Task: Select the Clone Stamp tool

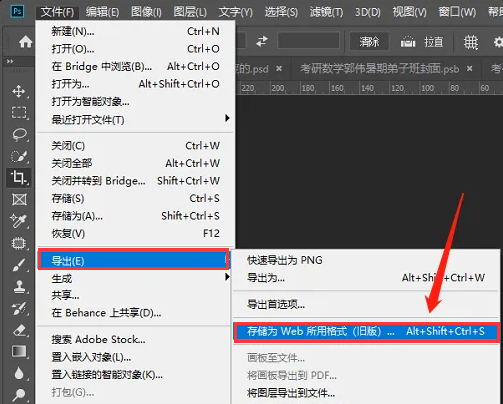Action: pyautogui.click(x=19, y=287)
